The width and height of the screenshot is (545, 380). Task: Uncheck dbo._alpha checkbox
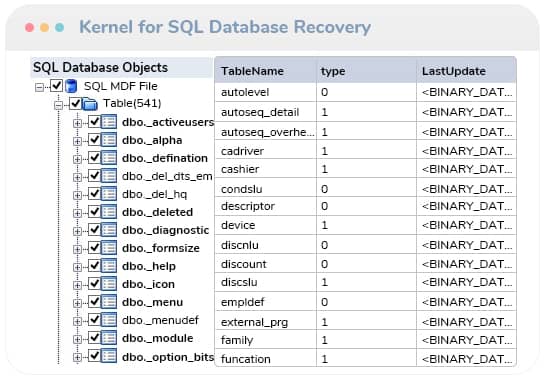[x=94, y=139]
